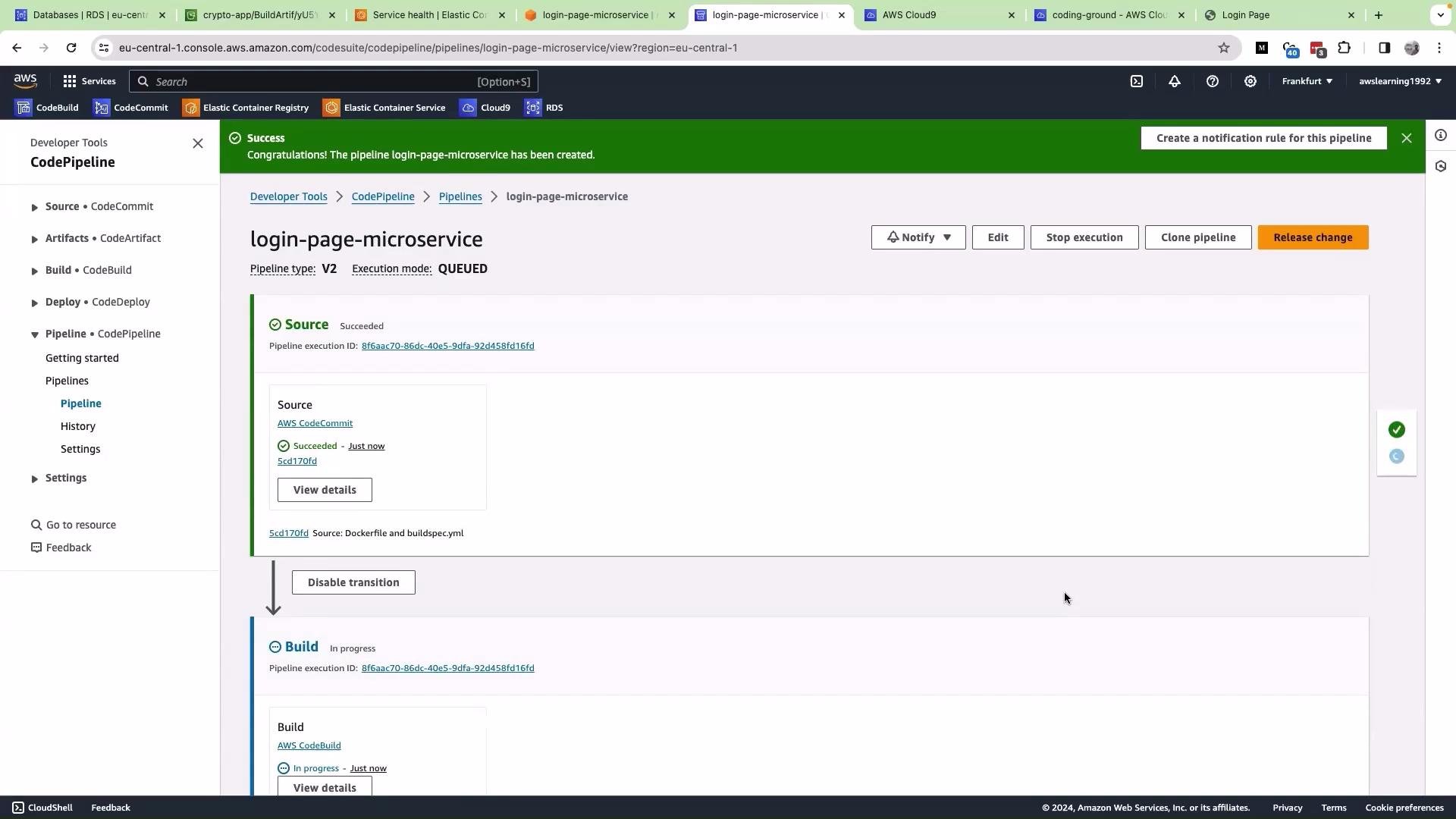The width and height of the screenshot is (1456, 819).
Task: Click the CloudShell icon in the footer
Action: click(18, 808)
